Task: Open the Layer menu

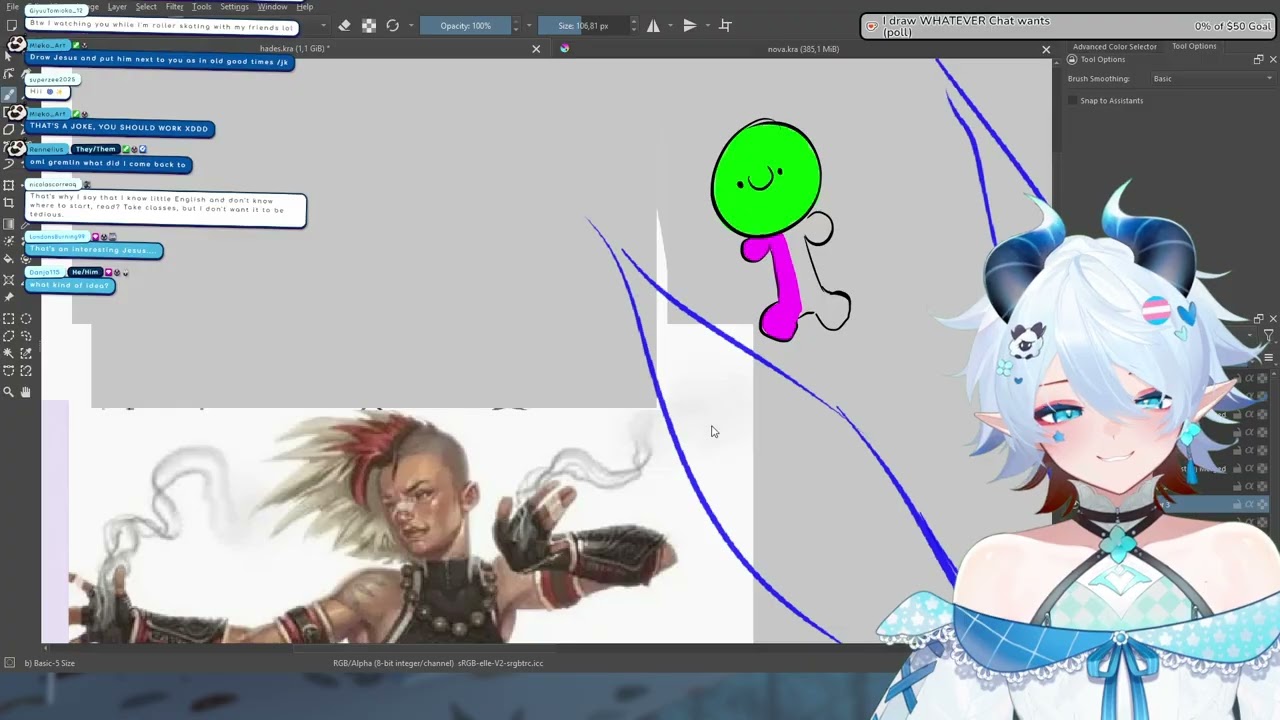Action: pos(117,7)
